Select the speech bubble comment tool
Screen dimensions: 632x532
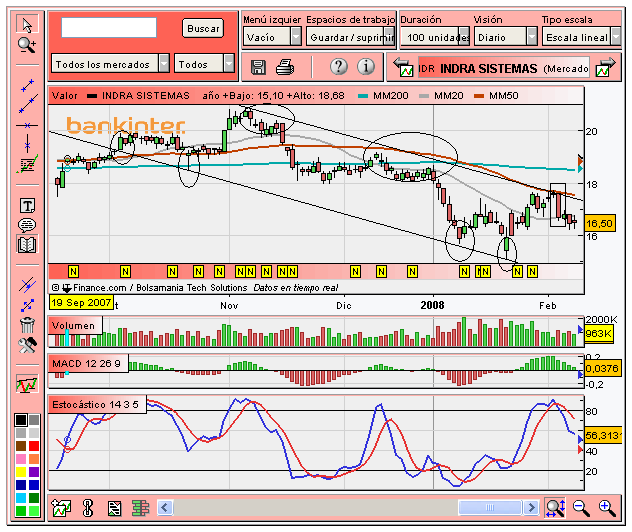click(x=27, y=225)
